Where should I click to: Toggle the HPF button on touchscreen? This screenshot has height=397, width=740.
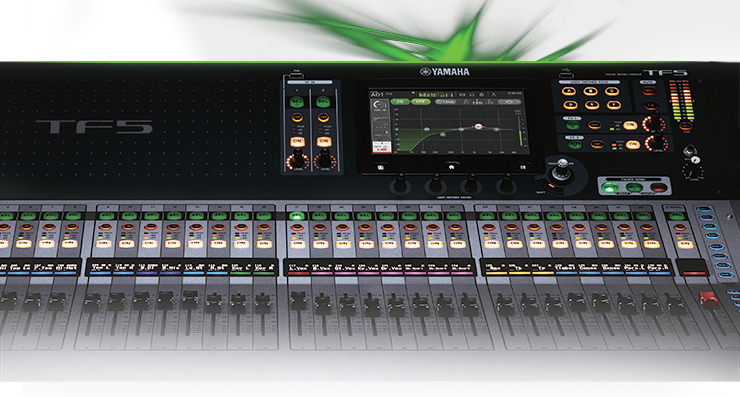coord(420,101)
